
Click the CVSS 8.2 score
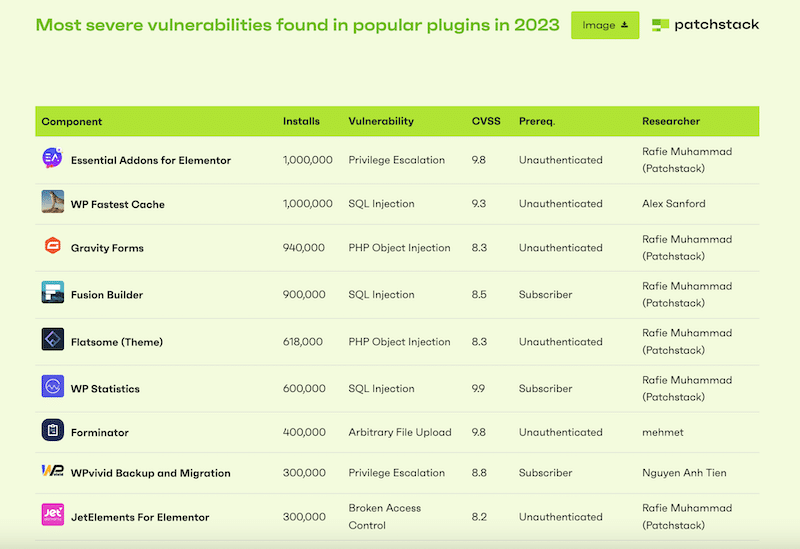pos(479,516)
